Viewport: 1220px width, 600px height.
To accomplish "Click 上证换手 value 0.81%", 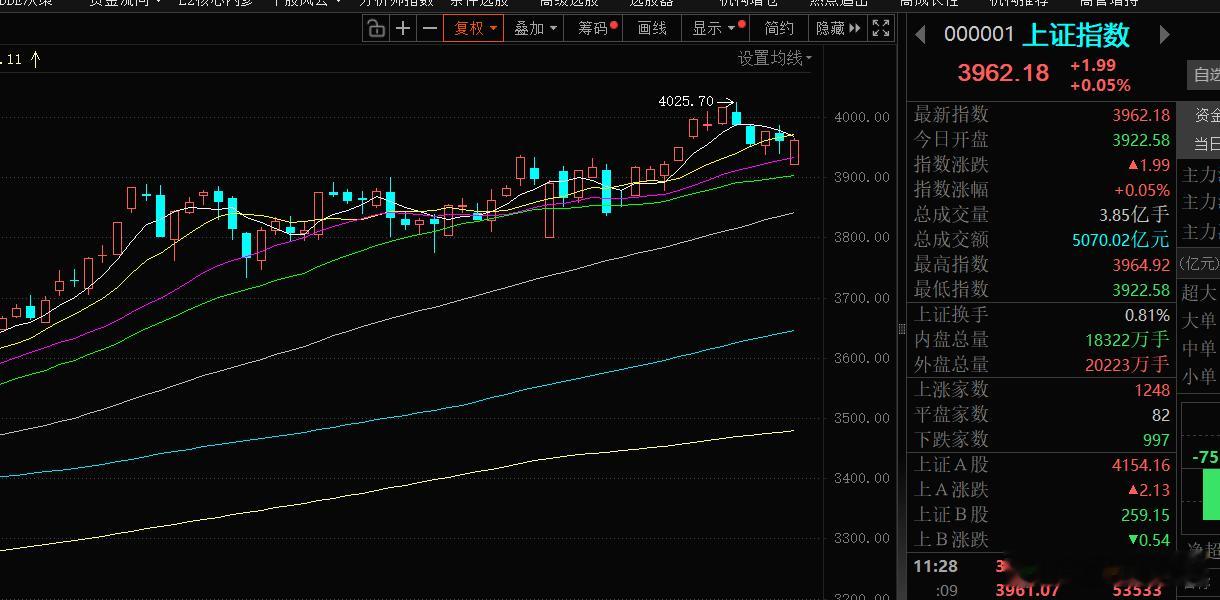I will click(x=1147, y=314).
